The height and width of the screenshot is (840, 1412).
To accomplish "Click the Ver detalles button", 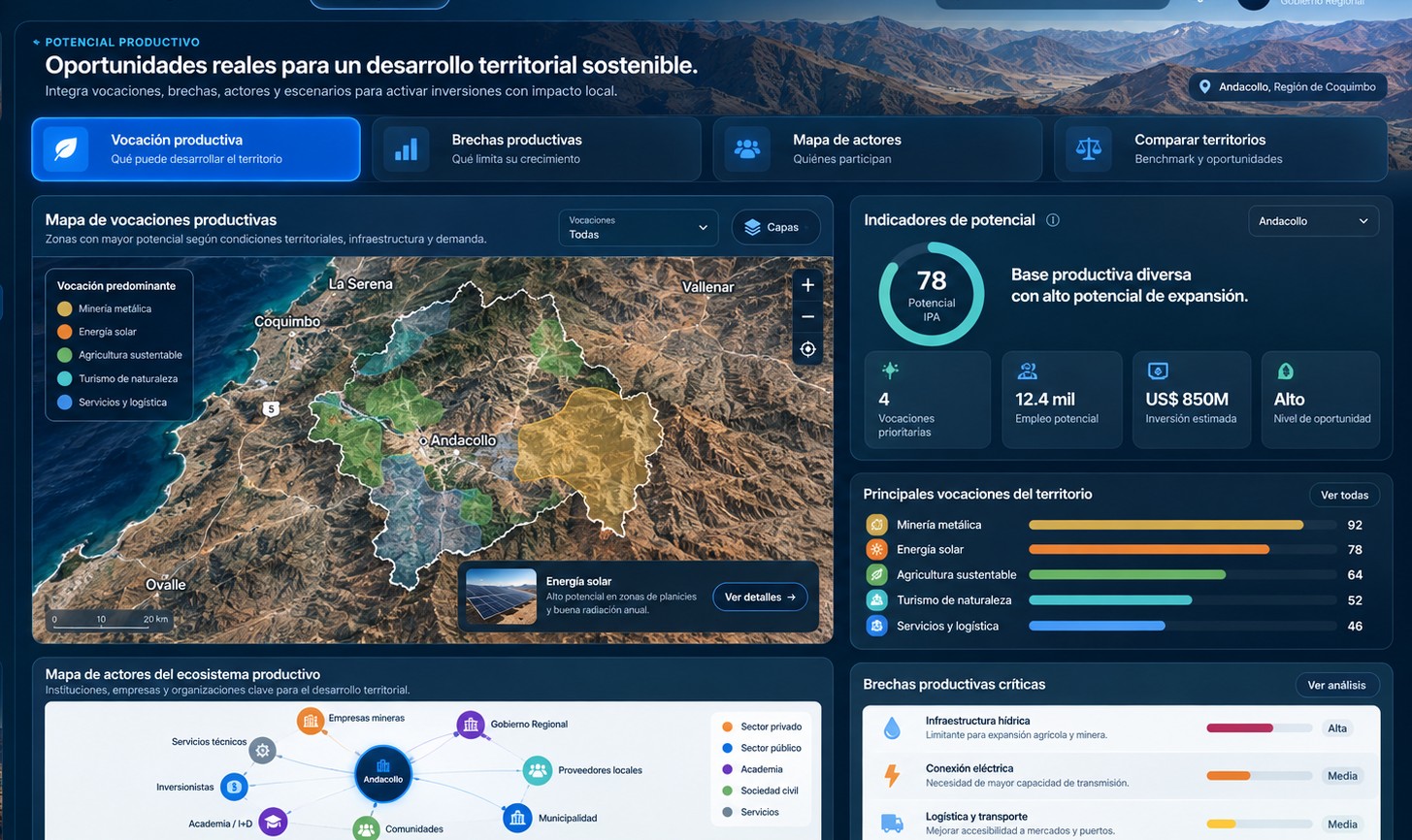I will coord(760,598).
